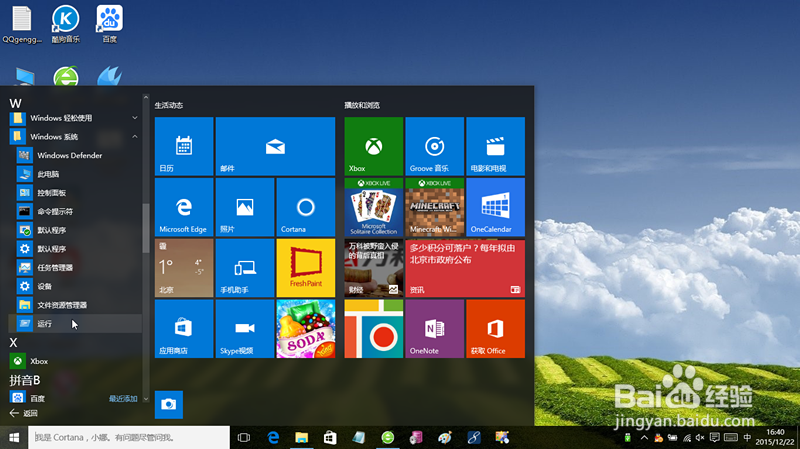Open 任务管理器 in the app list

[x=74, y=267]
